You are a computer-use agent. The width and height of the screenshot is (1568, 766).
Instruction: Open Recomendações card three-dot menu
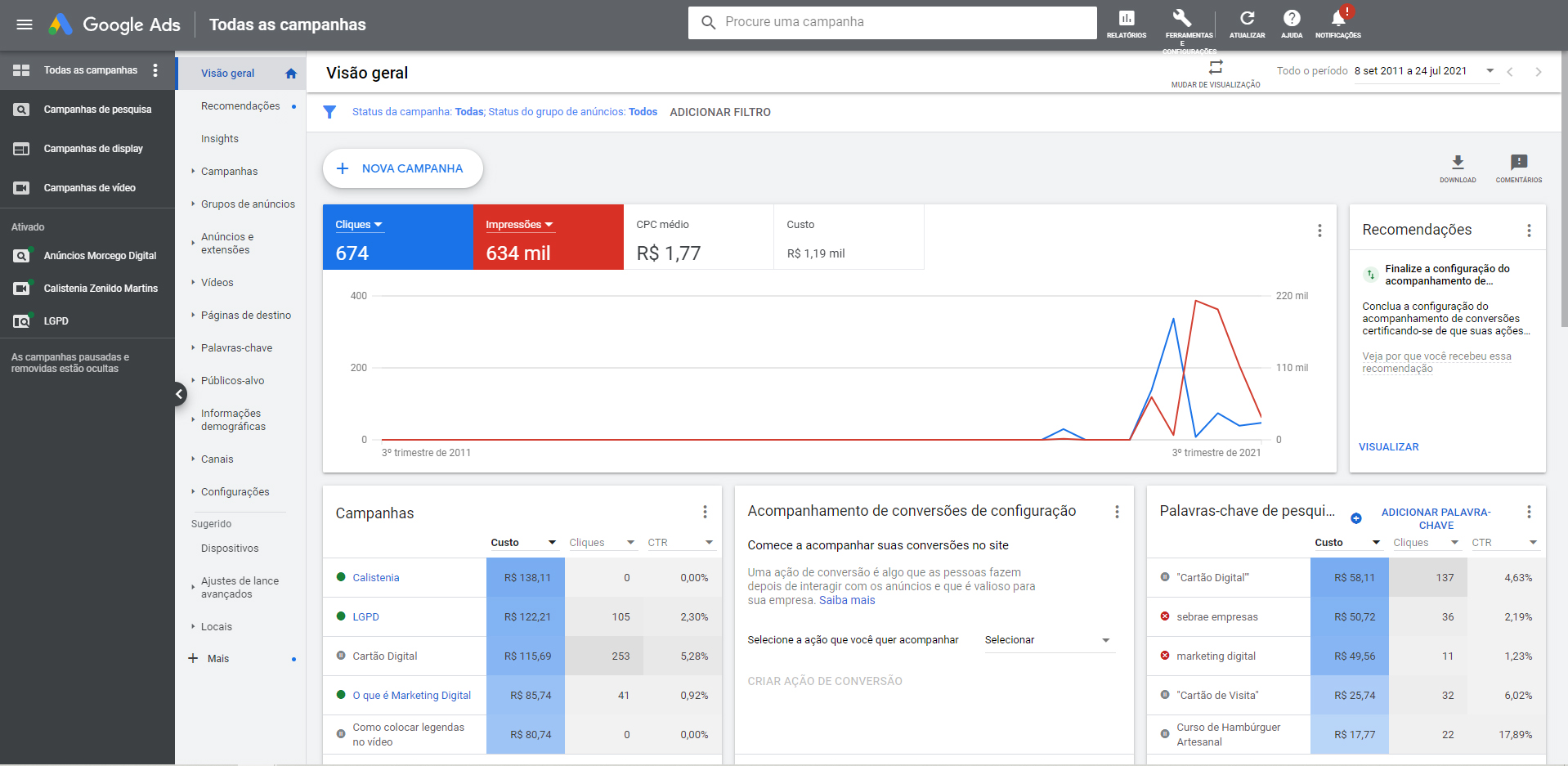(1529, 231)
